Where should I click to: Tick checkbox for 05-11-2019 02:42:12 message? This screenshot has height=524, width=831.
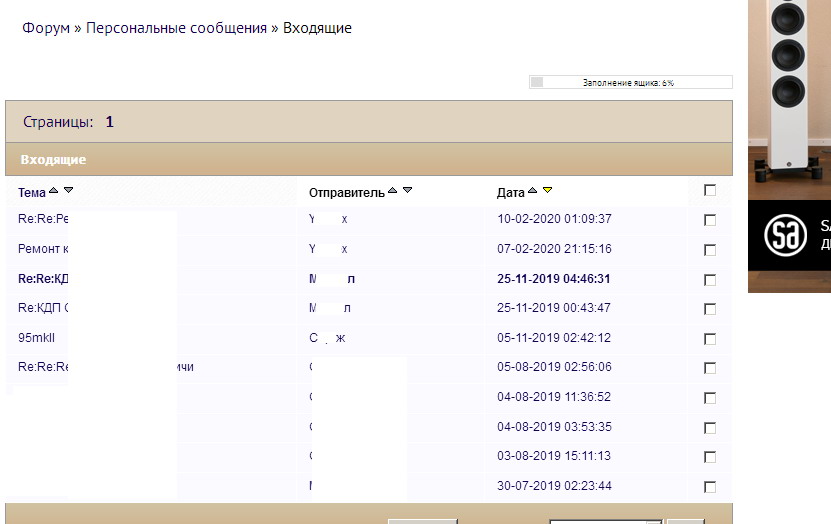(710, 339)
